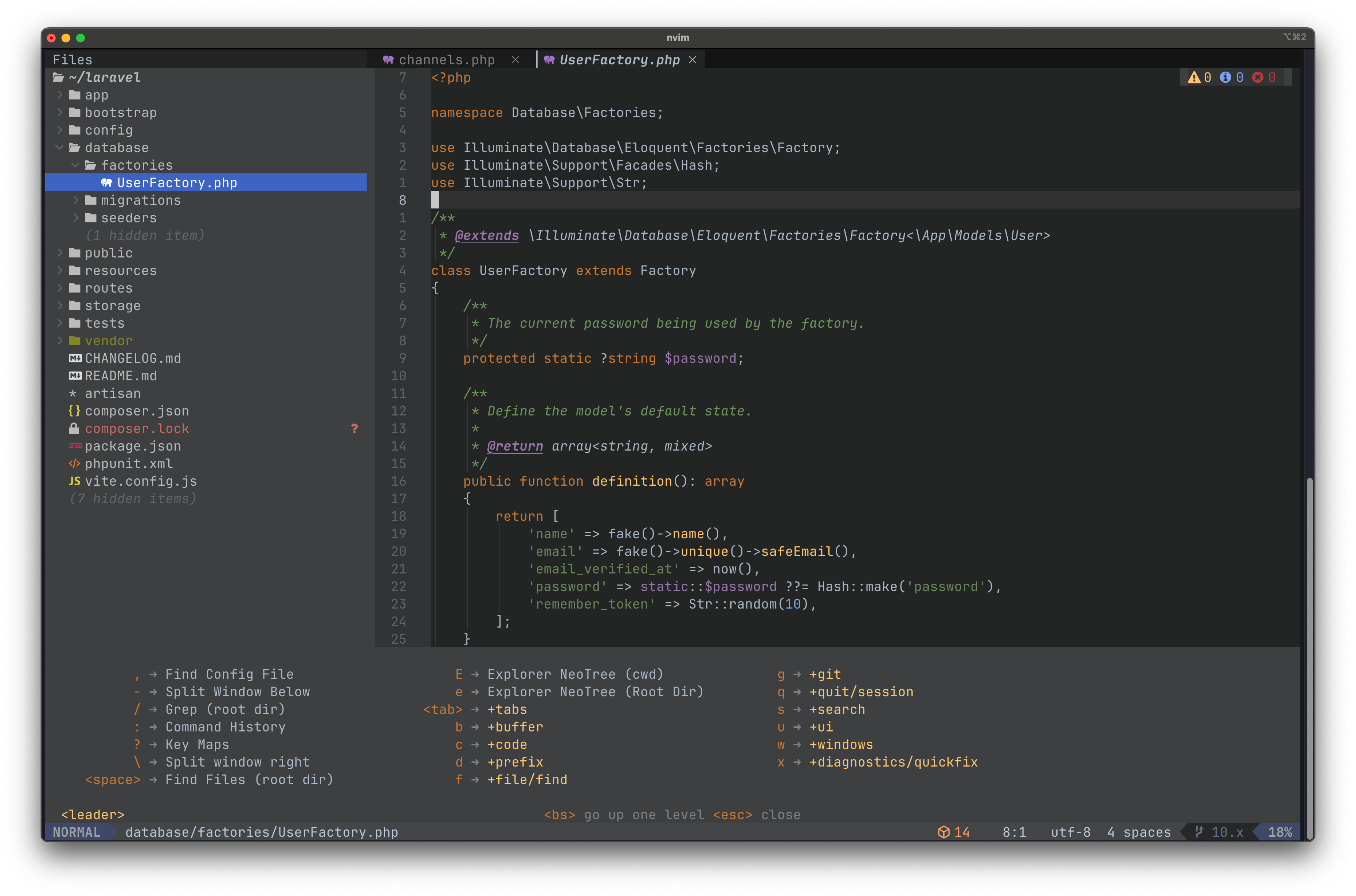The image size is (1356, 896).
Task: Click the braces icon beside composer.json
Action: point(74,411)
